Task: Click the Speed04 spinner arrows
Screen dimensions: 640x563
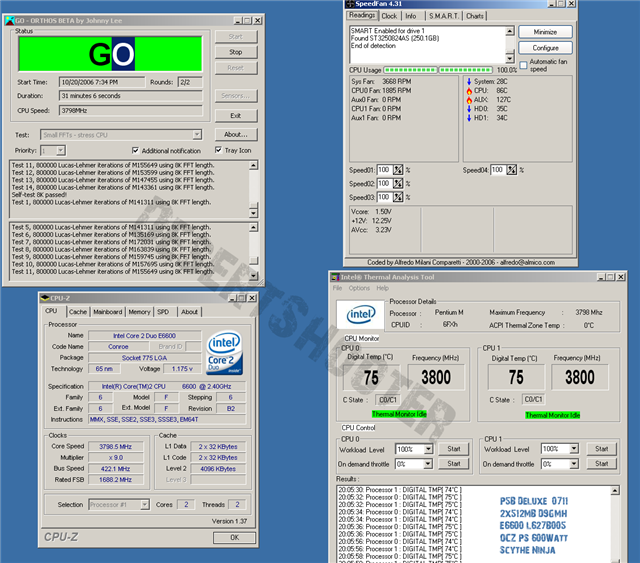Action: coord(511,170)
